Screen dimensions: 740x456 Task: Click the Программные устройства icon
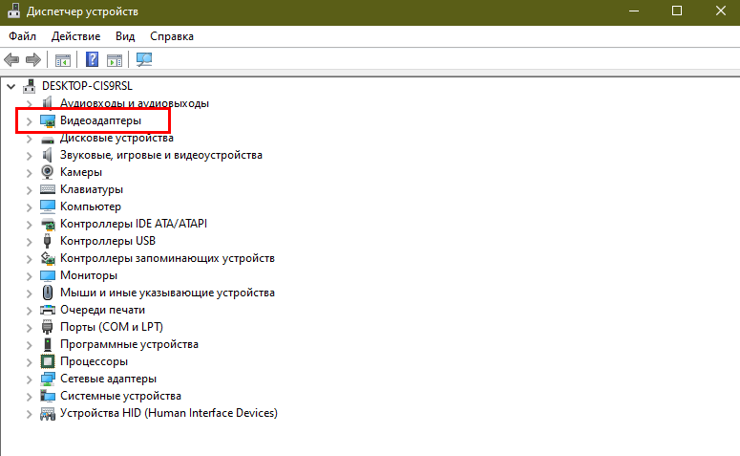[x=48, y=344]
